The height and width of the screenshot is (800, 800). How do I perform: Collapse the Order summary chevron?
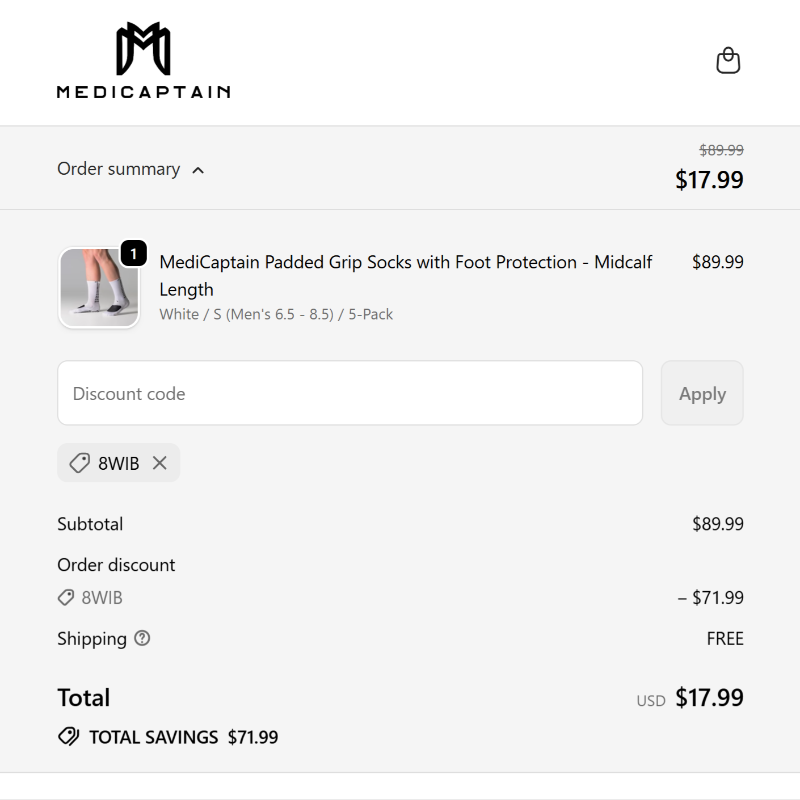point(198,170)
